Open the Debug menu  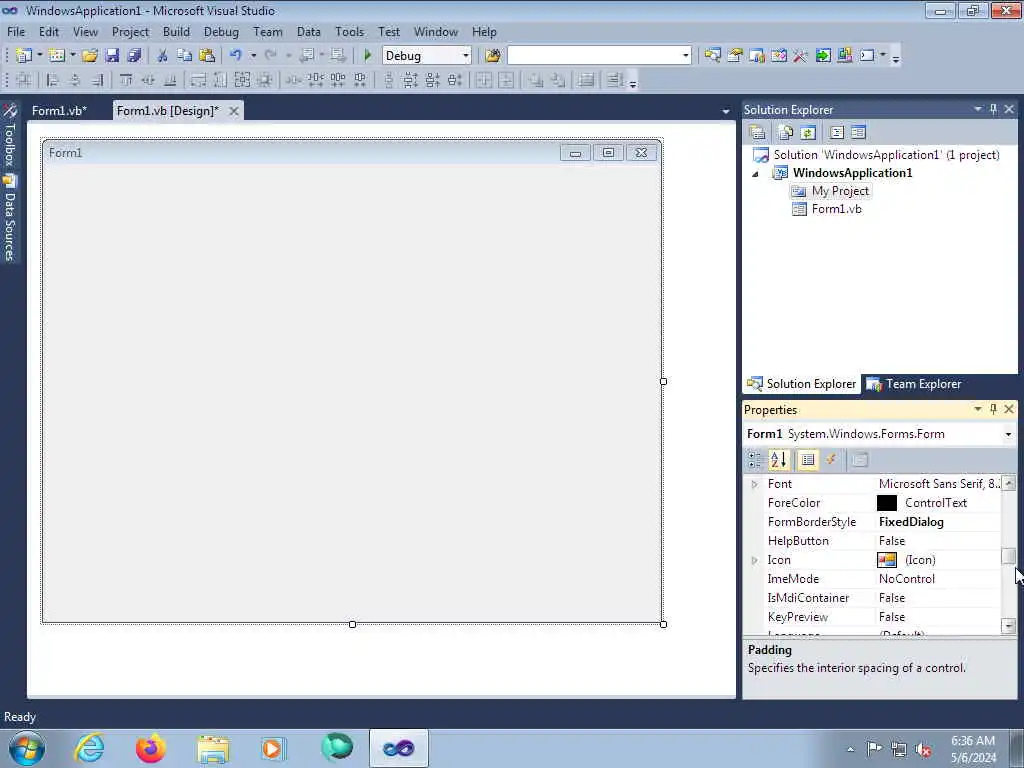point(221,31)
